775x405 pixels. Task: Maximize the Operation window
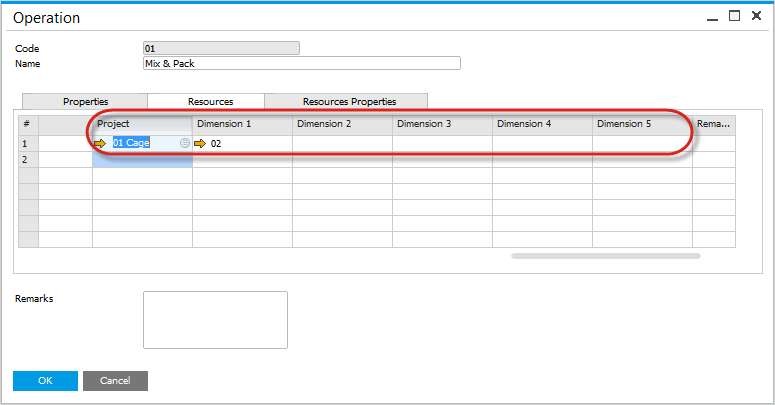[x=734, y=16]
